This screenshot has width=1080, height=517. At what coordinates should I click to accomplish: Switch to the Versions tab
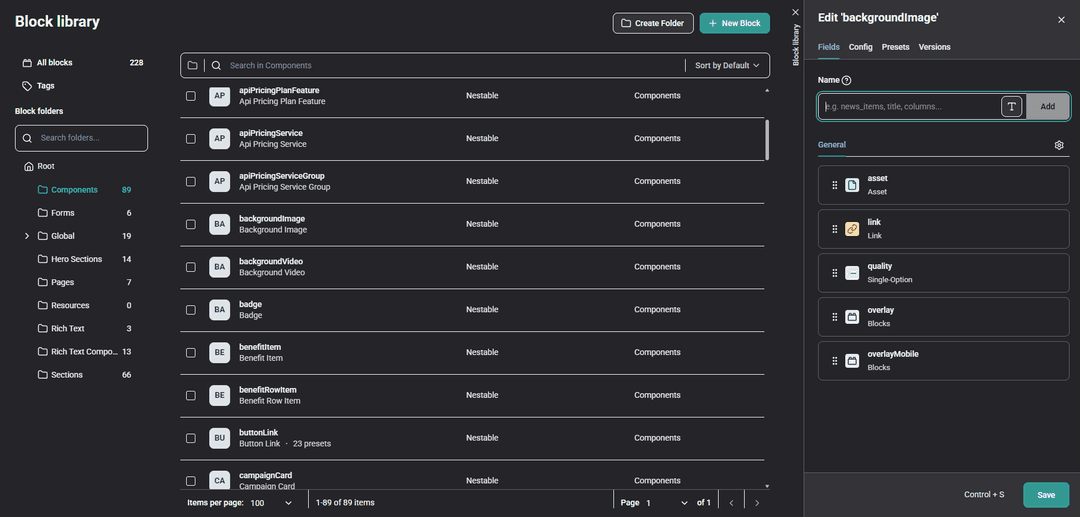pos(935,47)
